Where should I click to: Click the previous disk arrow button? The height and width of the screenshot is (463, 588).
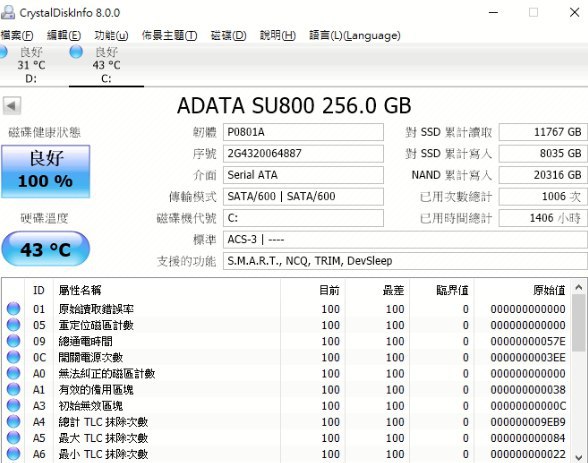[12, 106]
